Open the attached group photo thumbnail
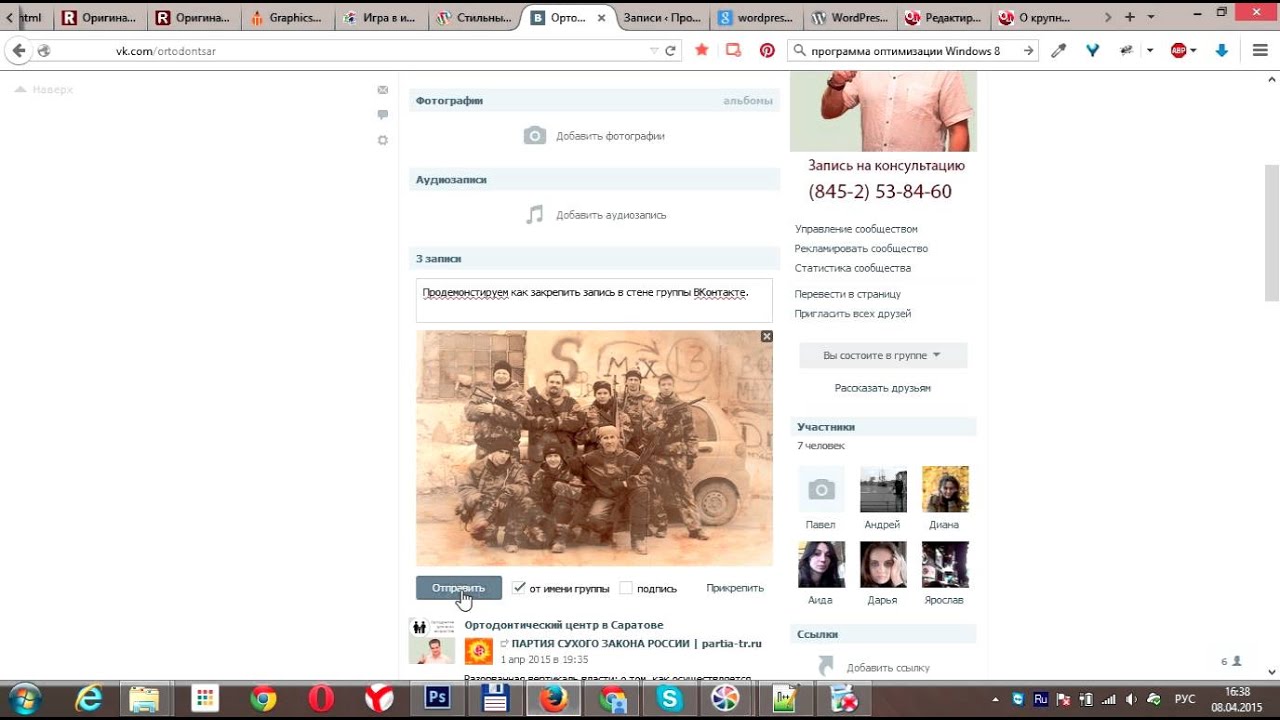Viewport: 1280px width, 720px height. click(594, 448)
